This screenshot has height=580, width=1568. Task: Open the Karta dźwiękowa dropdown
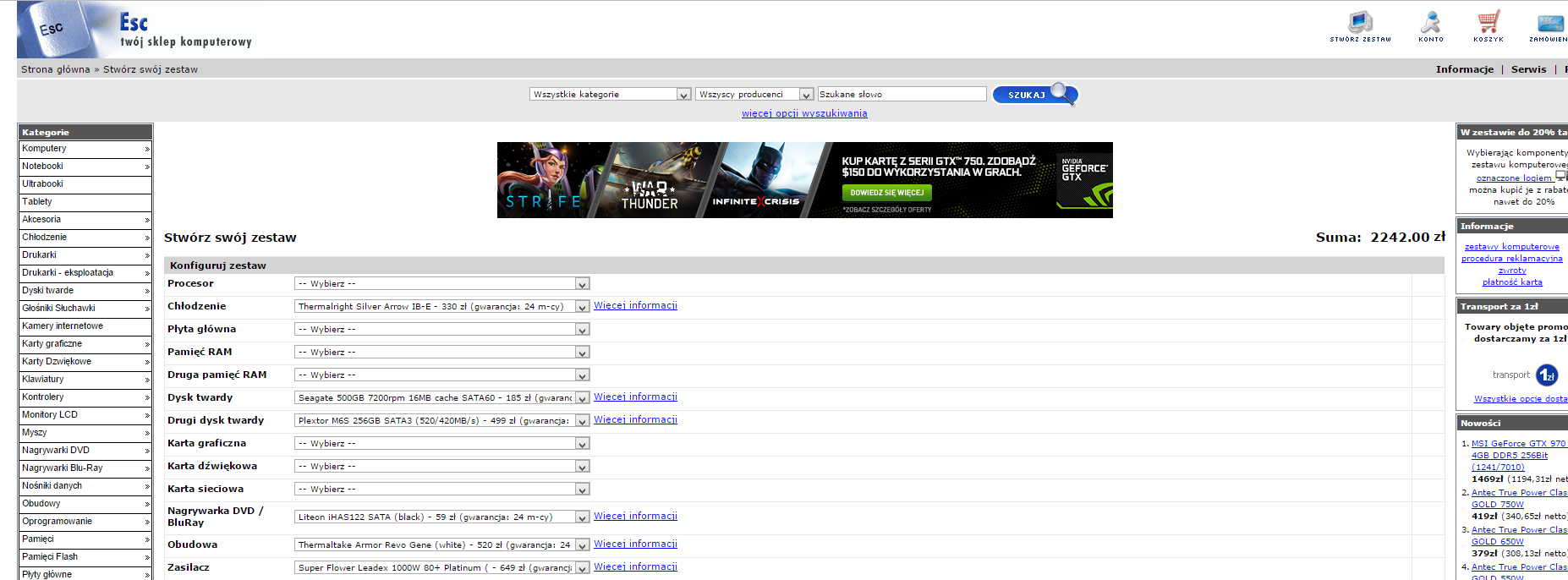click(441, 467)
